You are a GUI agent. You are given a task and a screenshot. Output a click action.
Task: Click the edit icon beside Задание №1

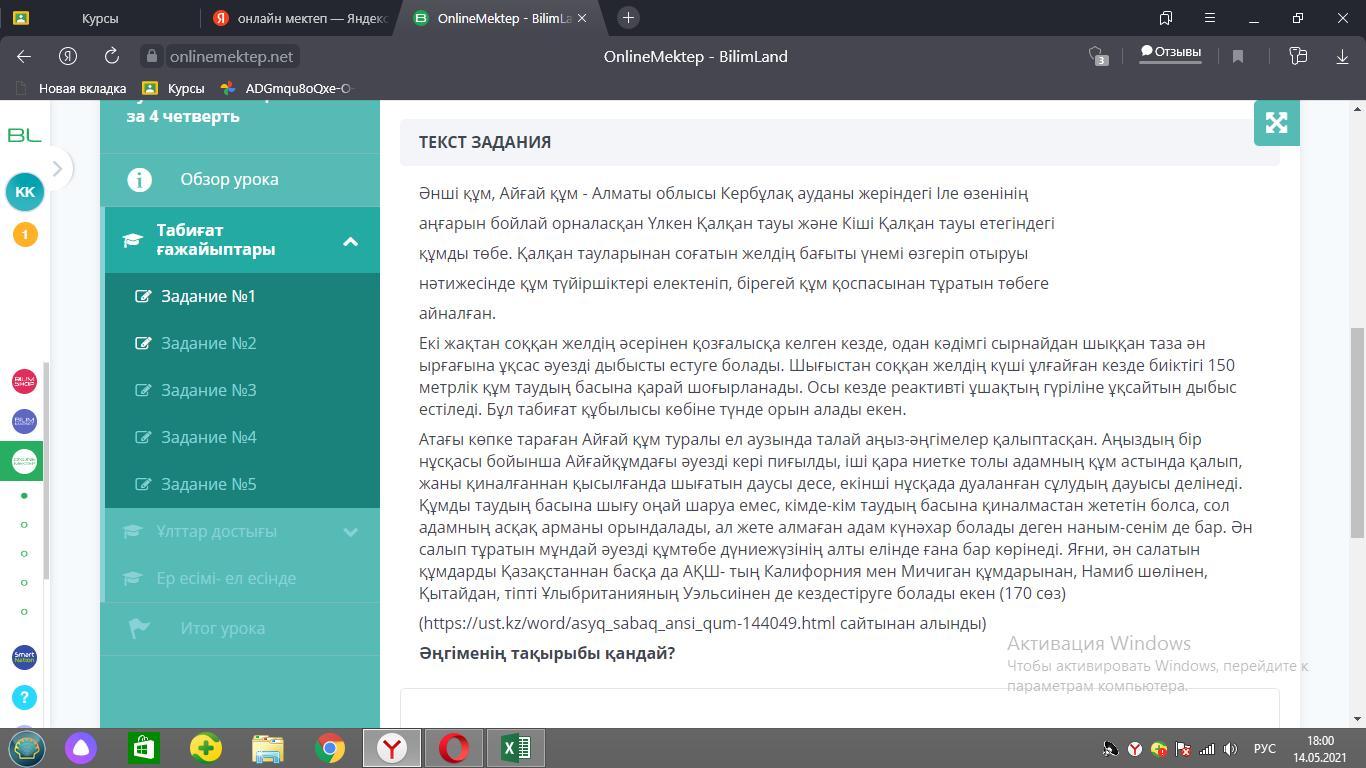coord(144,296)
